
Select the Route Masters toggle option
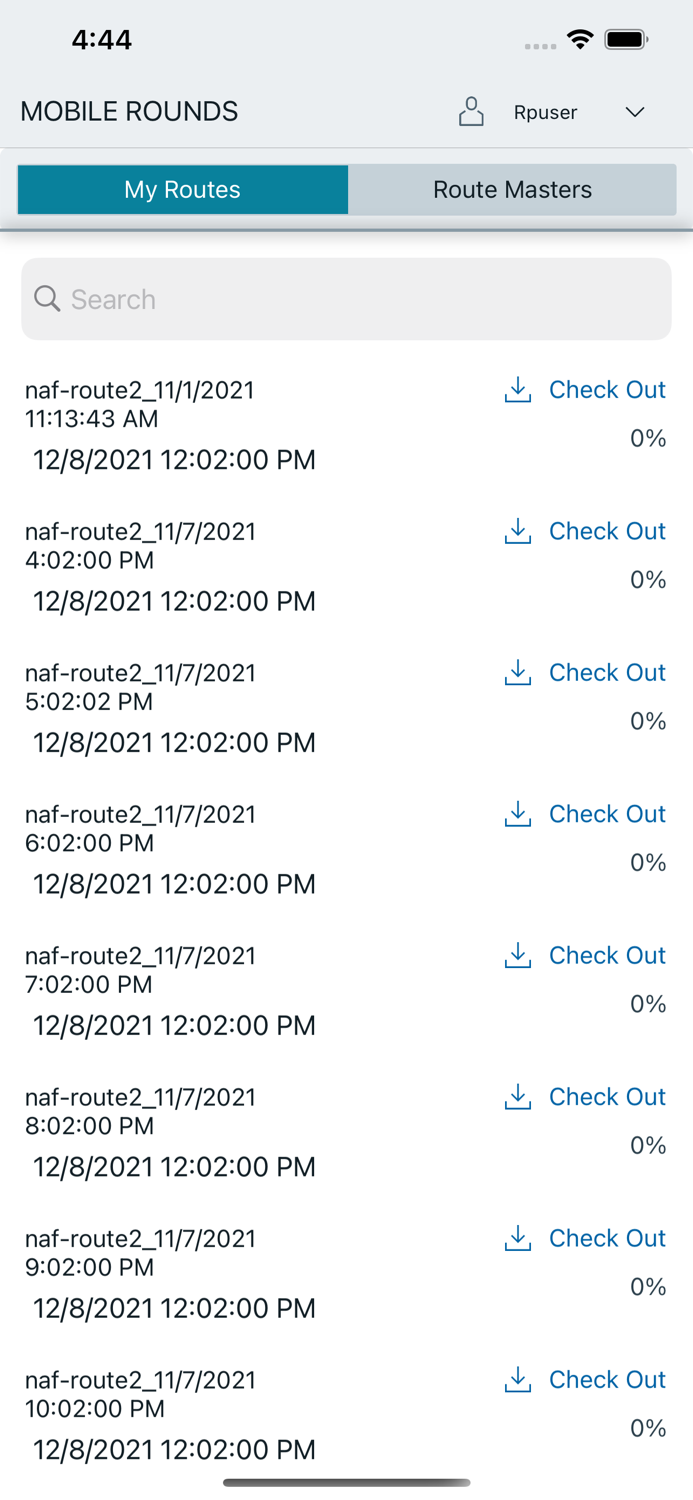[512, 189]
